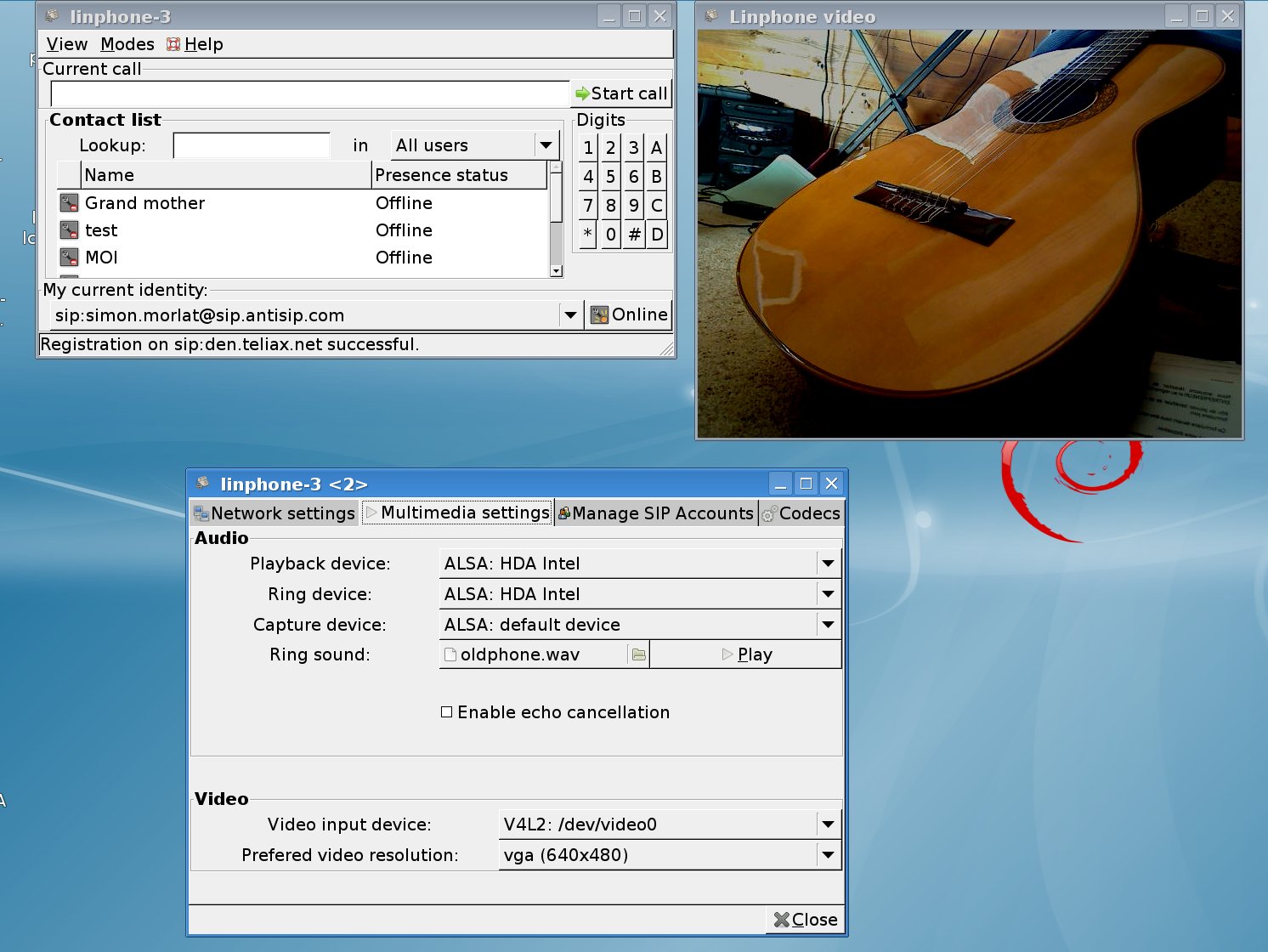Maximize the Linphone video window
The image size is (1268, 952).
(x=1202, y=15)
